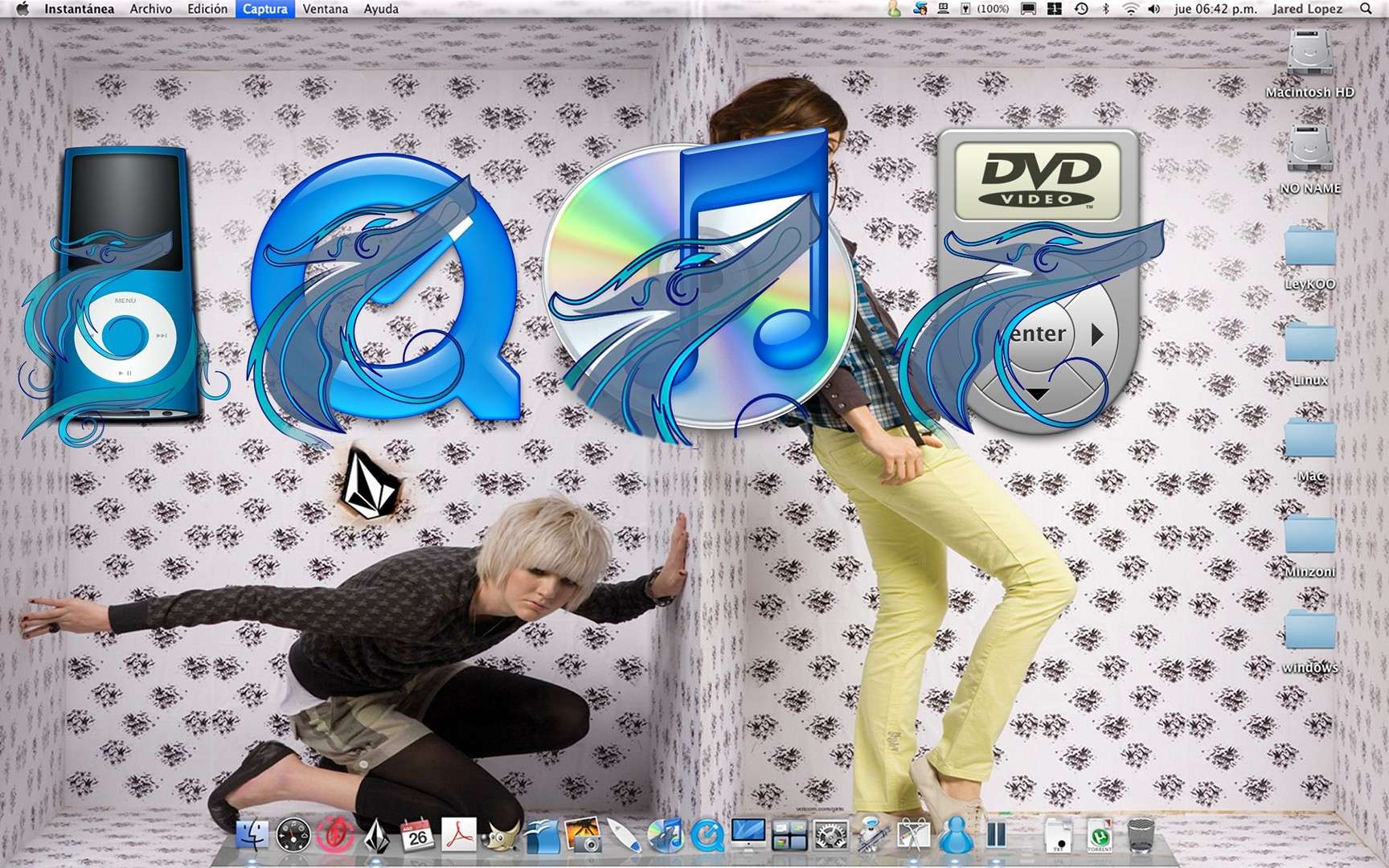Image resolution: width=1389 pixels, height=868 pixels.
Task: Launch Adobe Reader from the Dock
Action: click(459, 836)
